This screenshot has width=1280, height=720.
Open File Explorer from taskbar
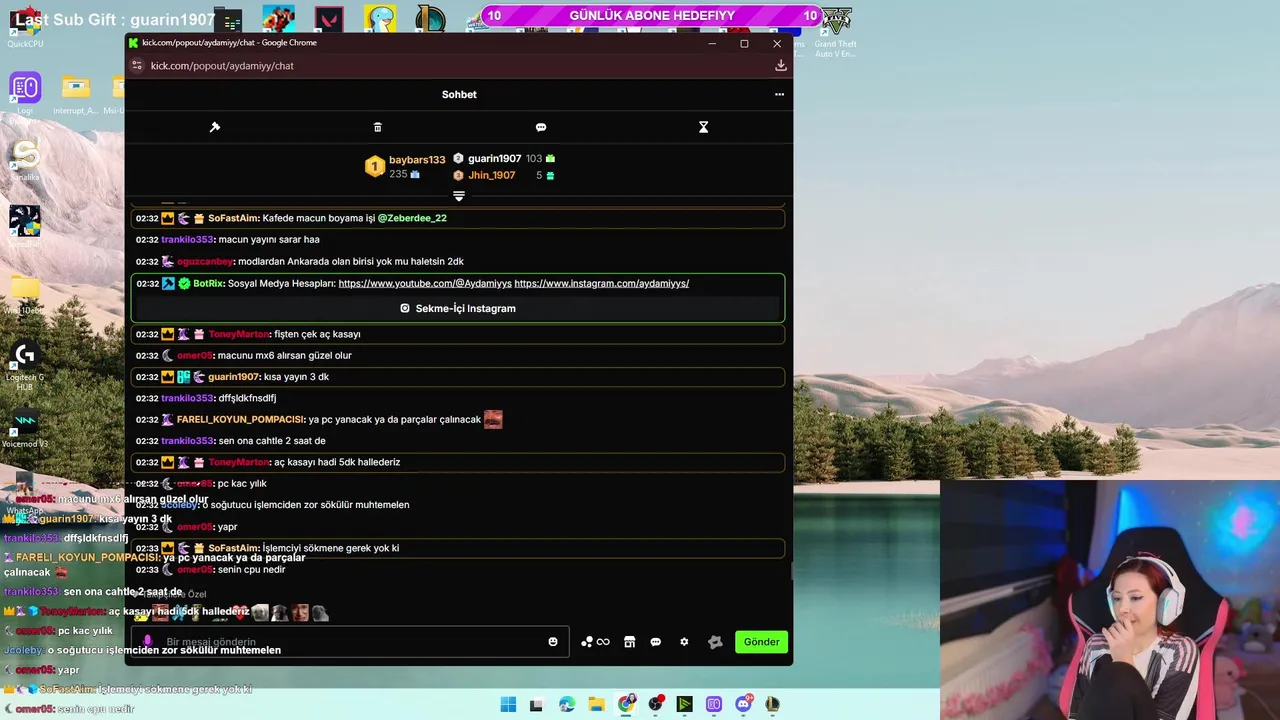[596, 704]
